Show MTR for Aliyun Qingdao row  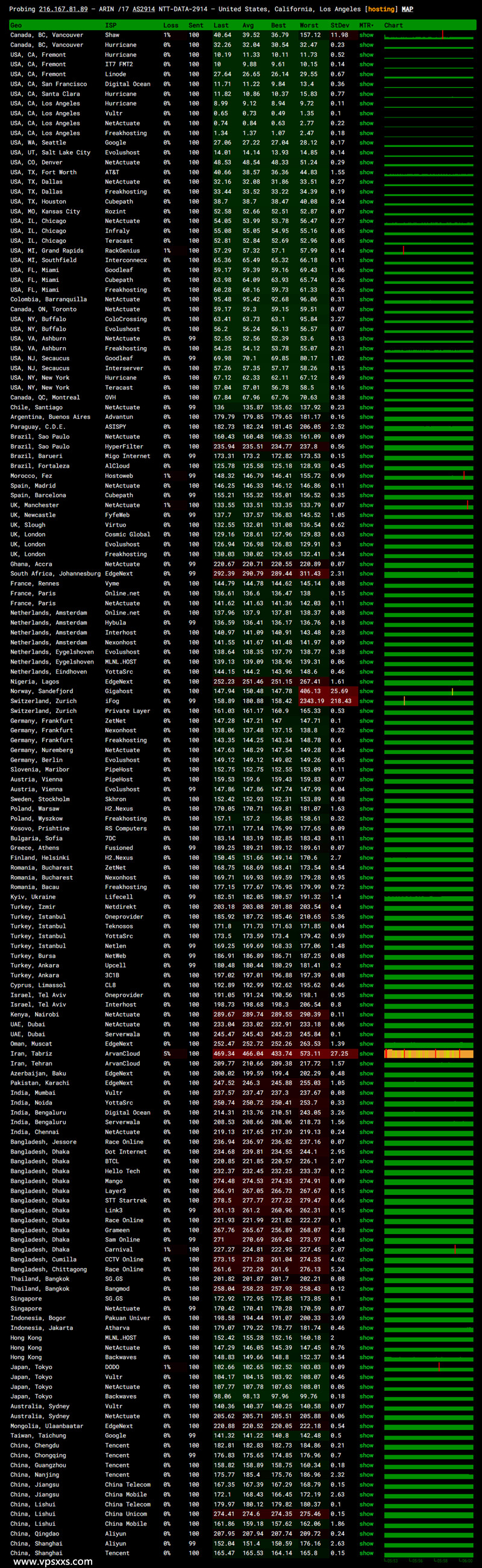(366, 1533)
